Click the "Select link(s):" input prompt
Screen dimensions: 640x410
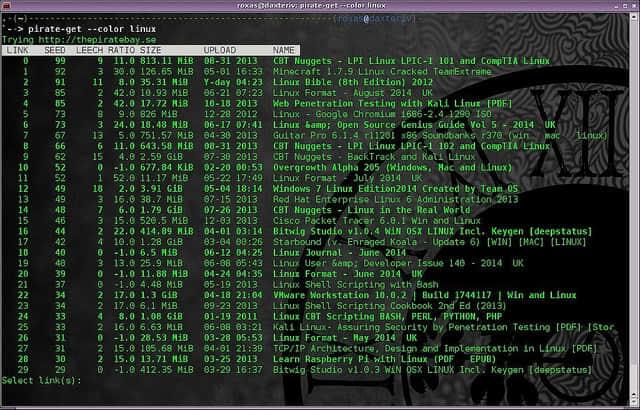tap(40, 381)
